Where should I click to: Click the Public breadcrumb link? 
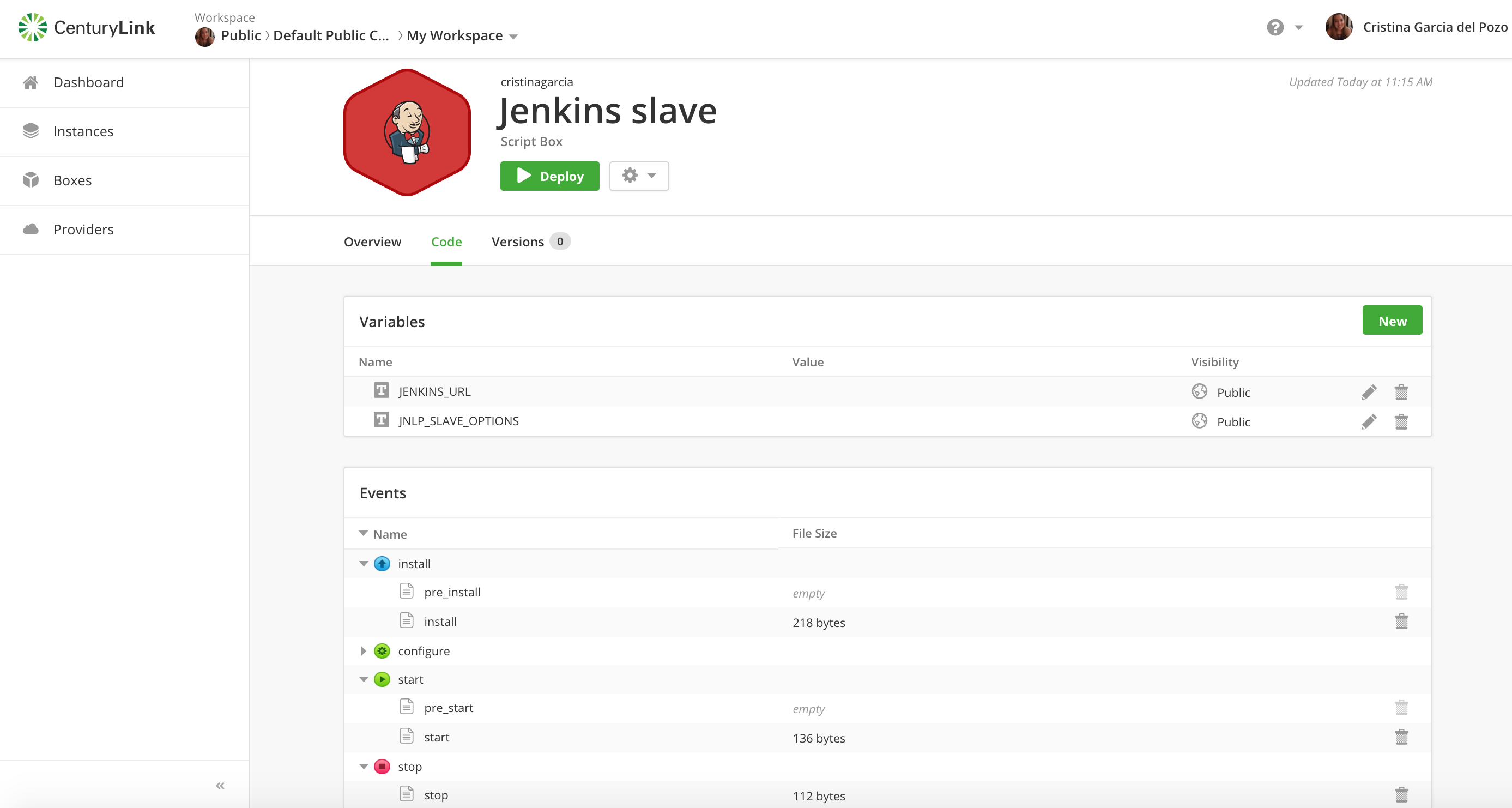(241, 36)
